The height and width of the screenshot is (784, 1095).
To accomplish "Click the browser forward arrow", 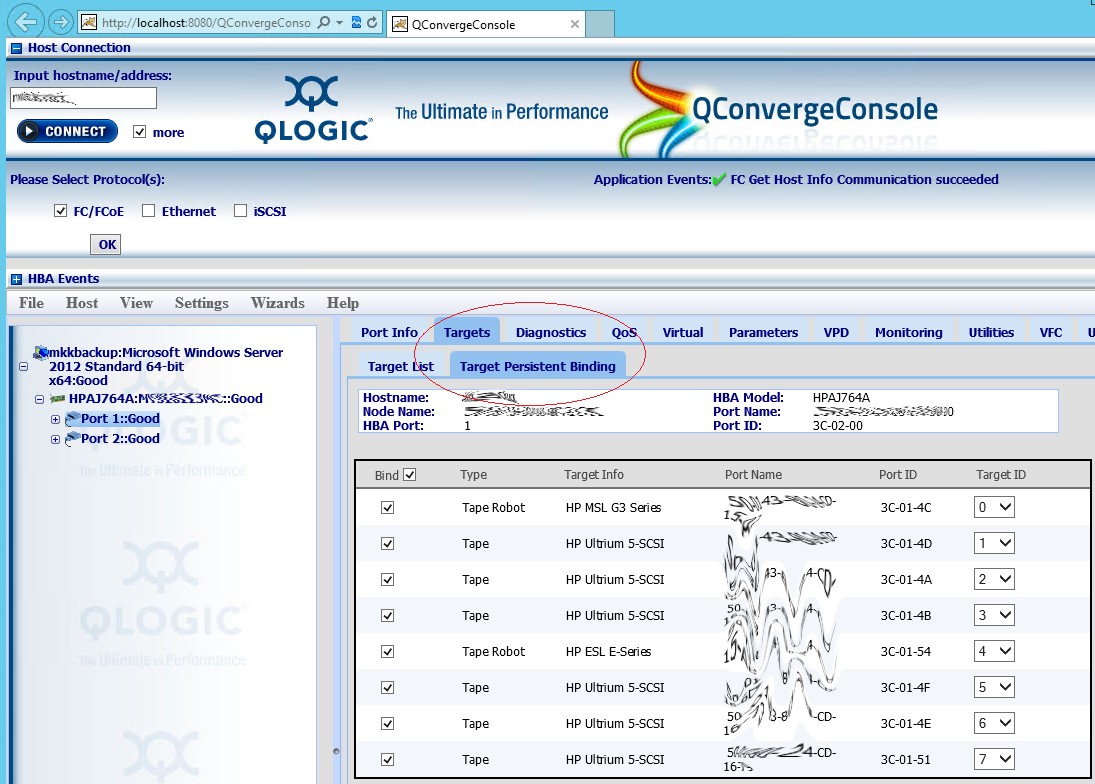I will tap(61, 23).
